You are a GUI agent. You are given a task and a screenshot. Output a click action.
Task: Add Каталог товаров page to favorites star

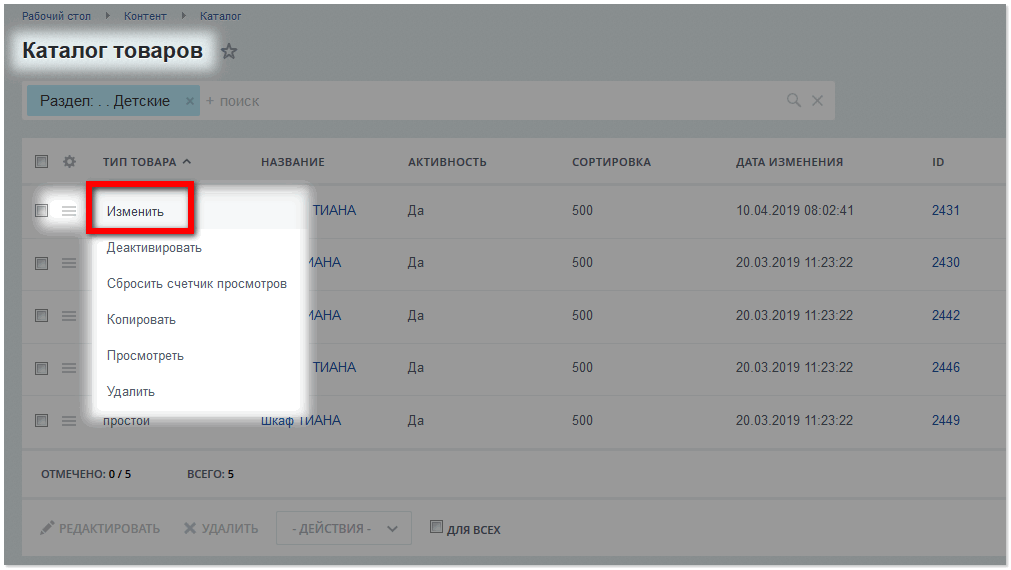coord(229,51)
